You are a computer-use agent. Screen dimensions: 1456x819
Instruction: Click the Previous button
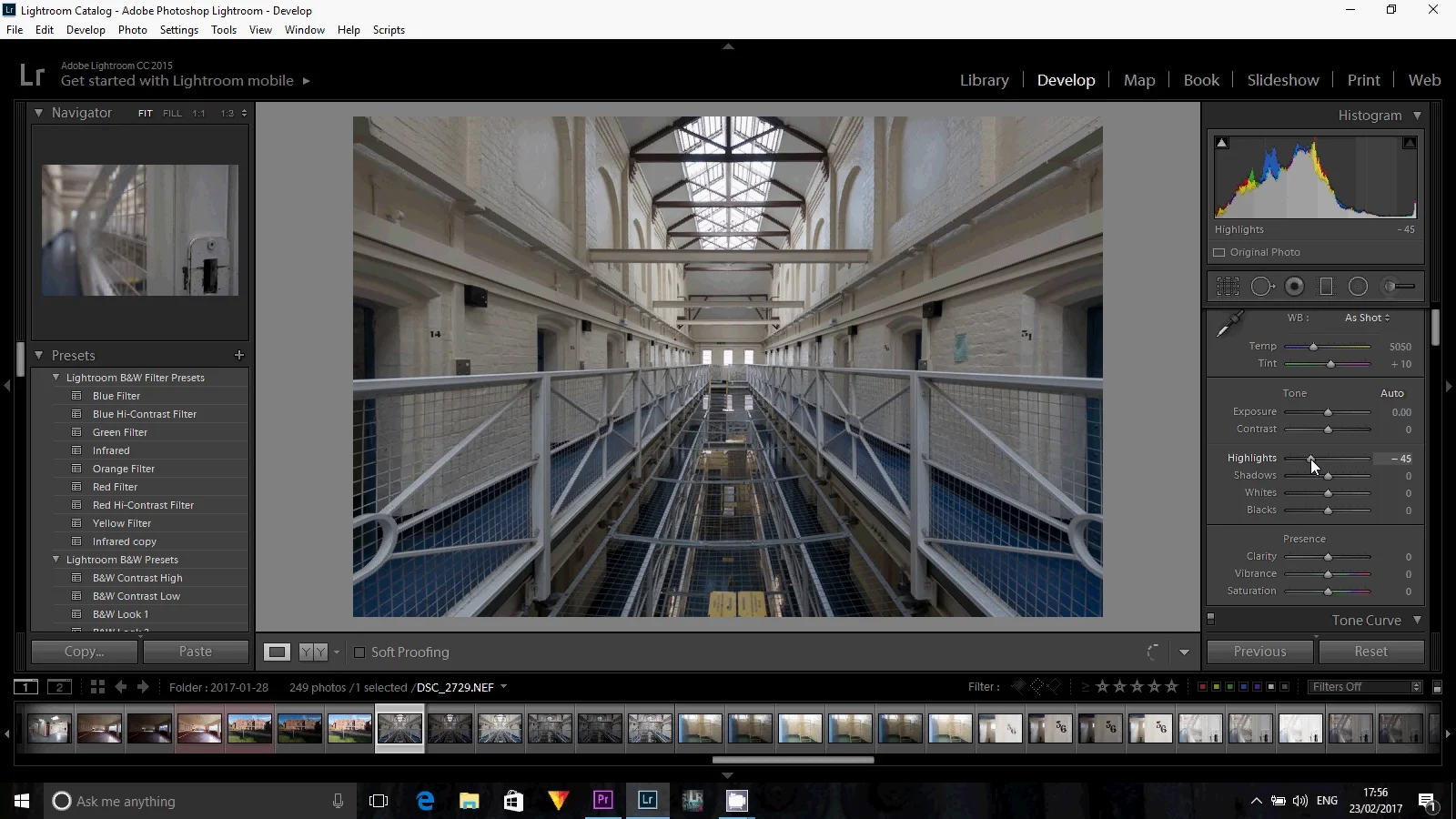(x=1259, y=652)
